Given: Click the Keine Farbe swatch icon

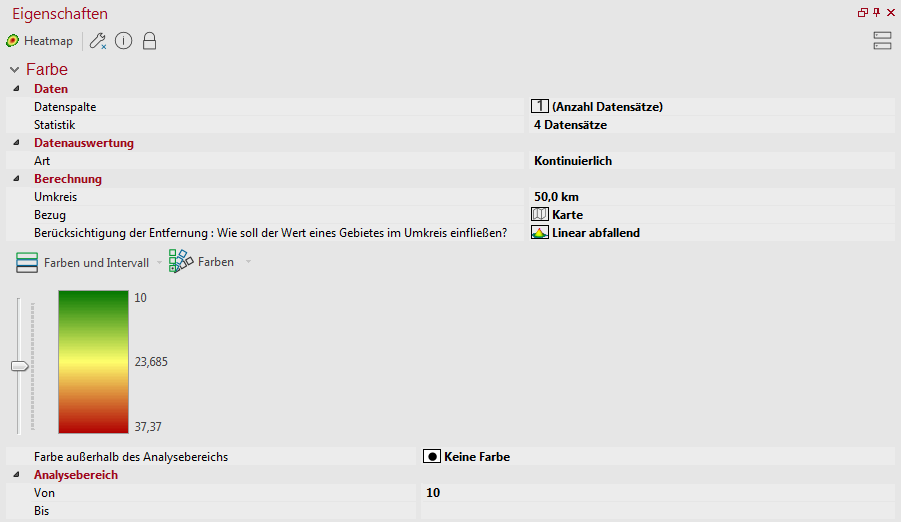Looking at the screenshot, I should (x=432, y=456).
